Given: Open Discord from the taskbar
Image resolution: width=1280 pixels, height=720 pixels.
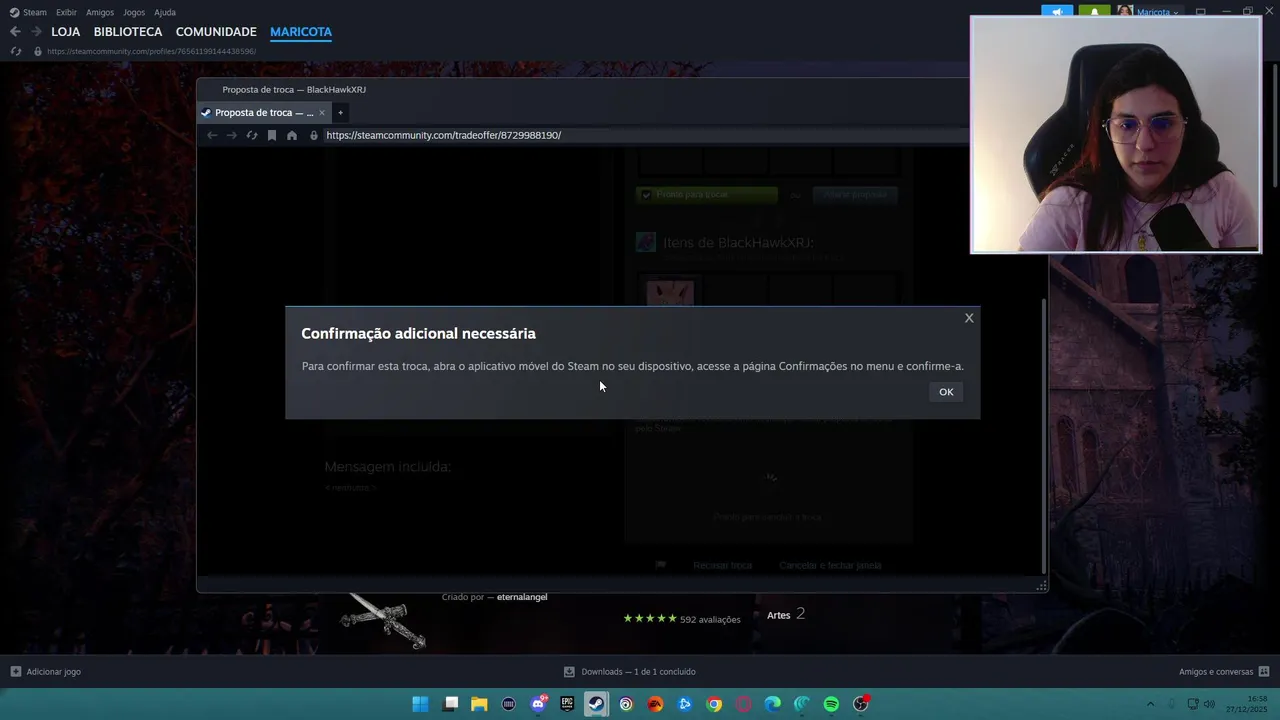Looking at the screenshot, I should tap(539, 704).
